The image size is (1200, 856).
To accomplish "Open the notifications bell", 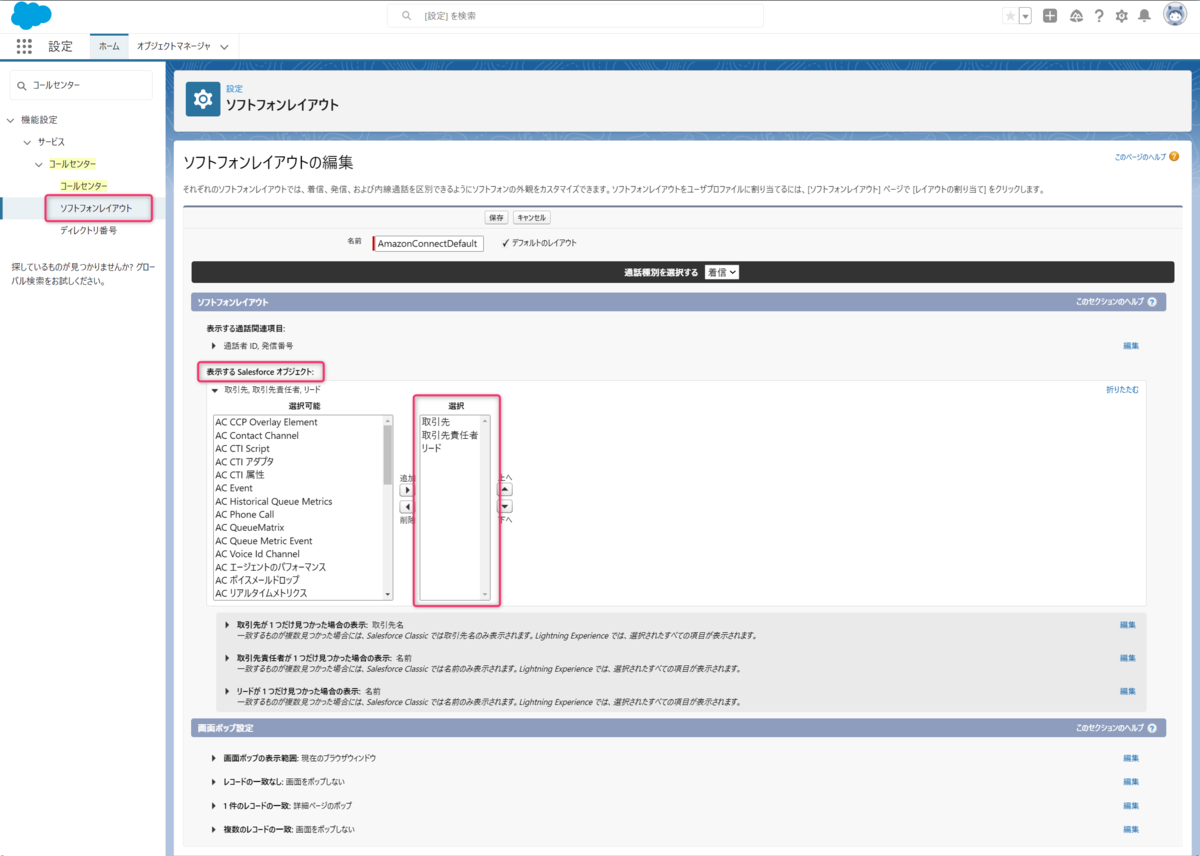I will click(x=1144, y=16).
